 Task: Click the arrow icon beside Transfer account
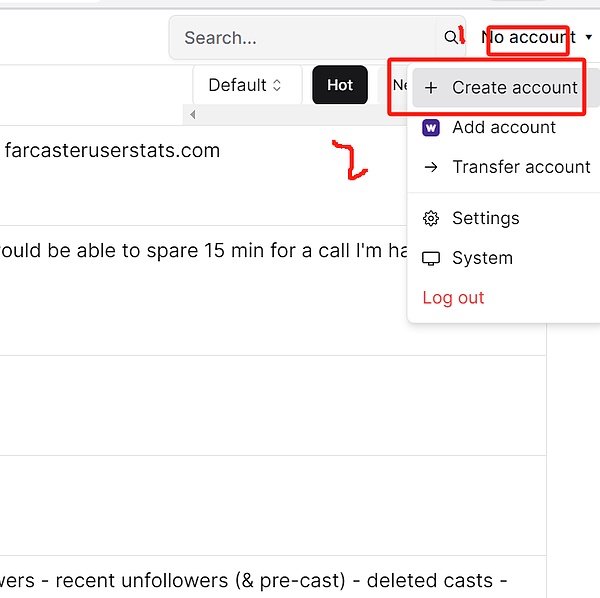[432, 167]
